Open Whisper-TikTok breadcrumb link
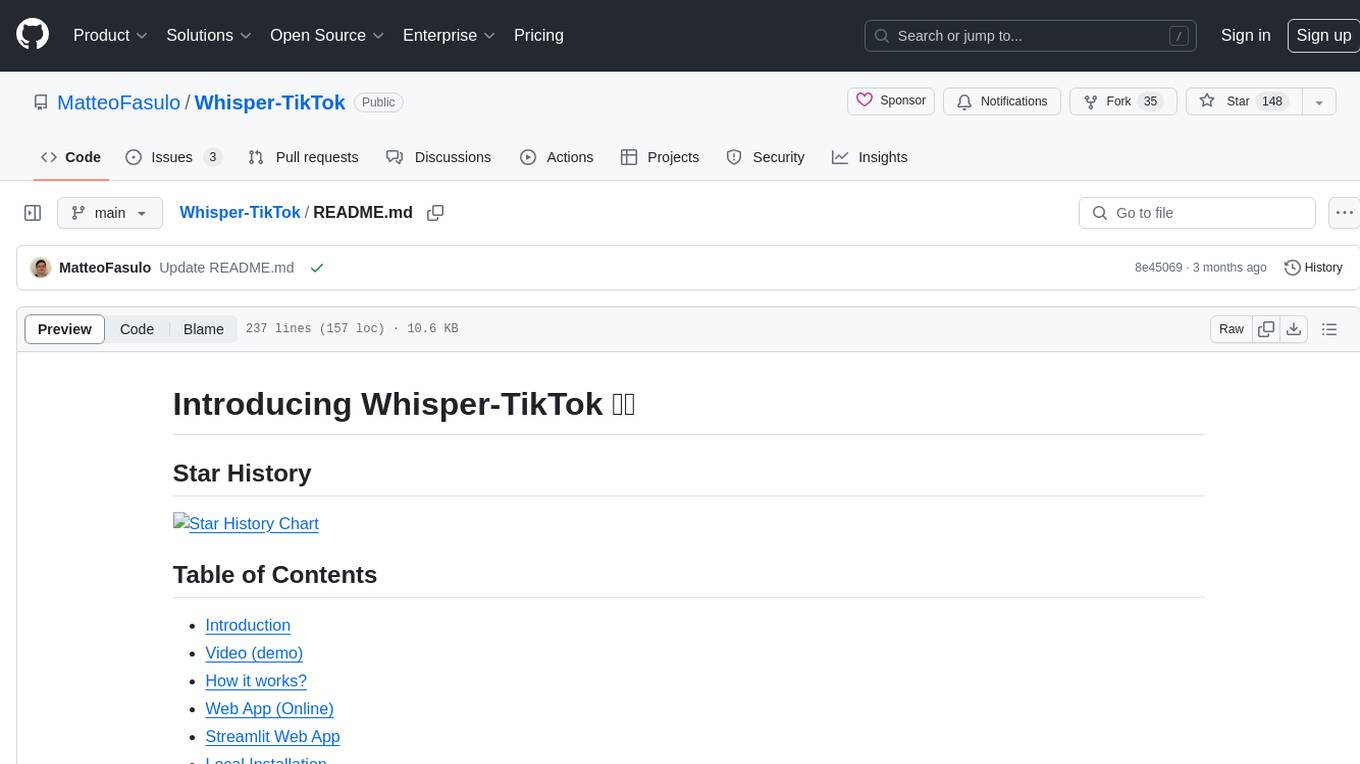 click(240, 212)
